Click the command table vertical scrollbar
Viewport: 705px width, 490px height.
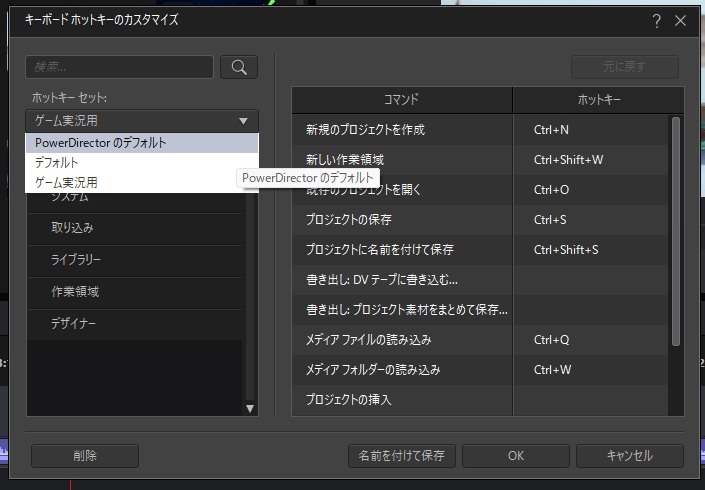[675, 232]
